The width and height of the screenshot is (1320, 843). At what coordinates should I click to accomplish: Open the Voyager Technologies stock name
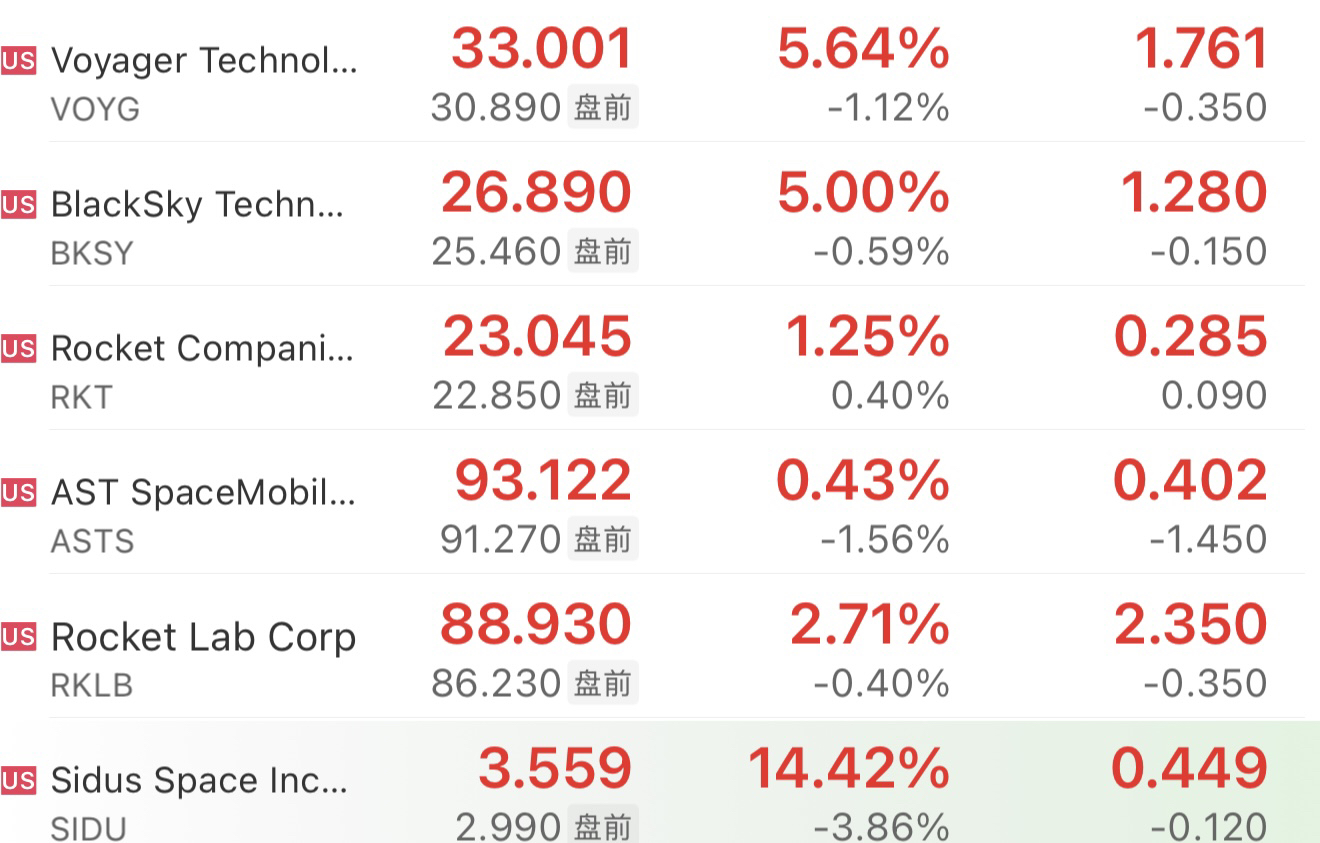(x=203, y=61)
